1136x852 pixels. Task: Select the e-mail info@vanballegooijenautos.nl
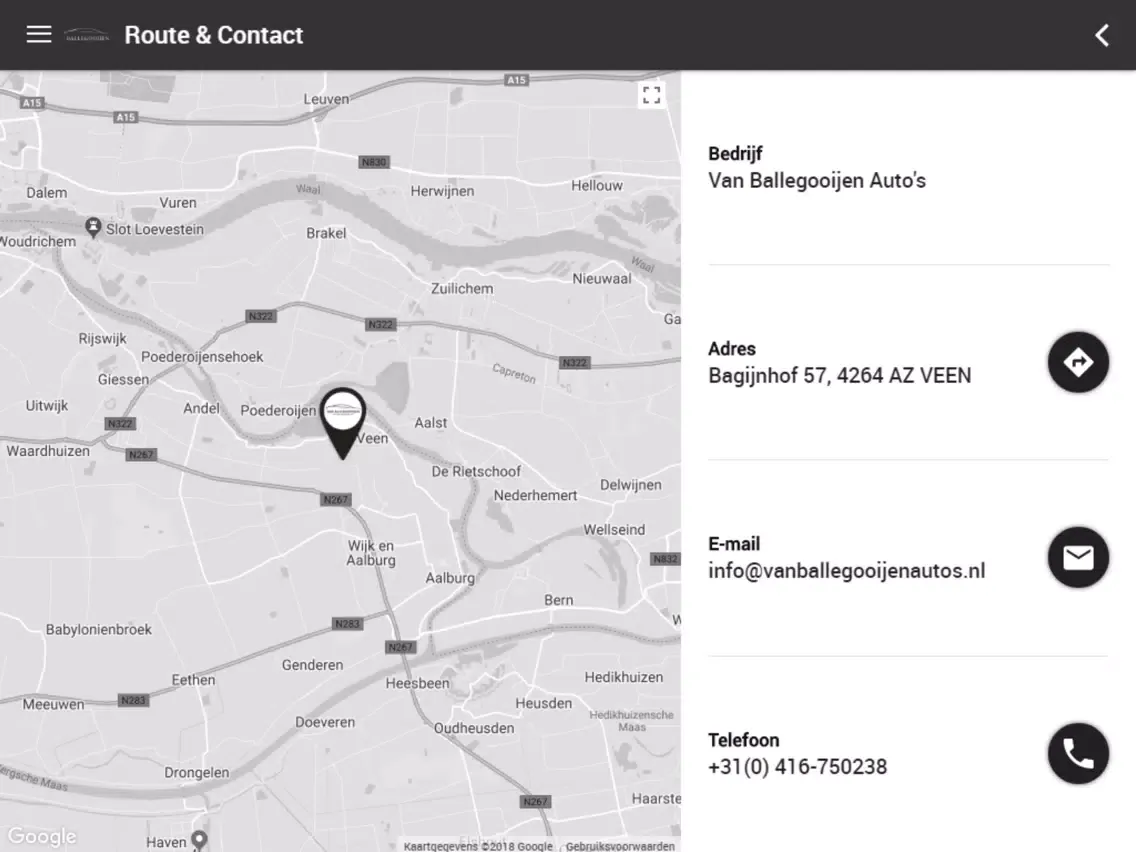[x=847, y=571]
